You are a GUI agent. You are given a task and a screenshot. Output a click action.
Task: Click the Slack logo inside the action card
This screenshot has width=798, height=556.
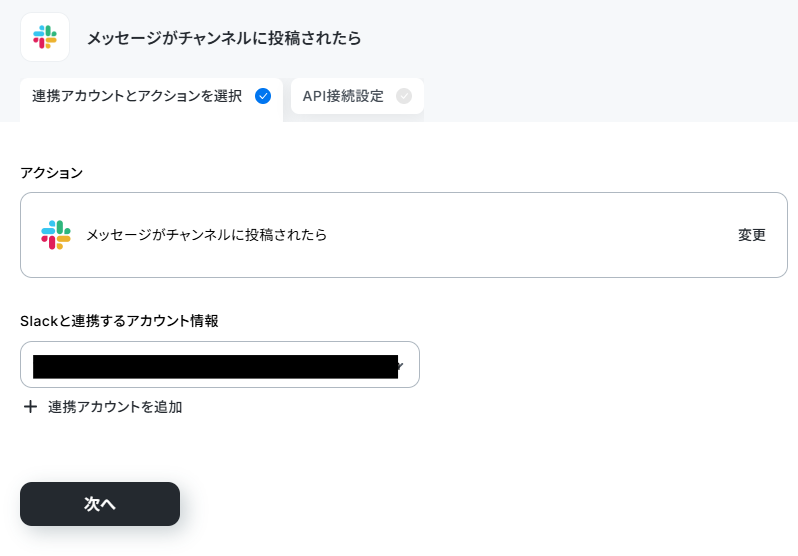pyautogui.click(x=56, y=235)
